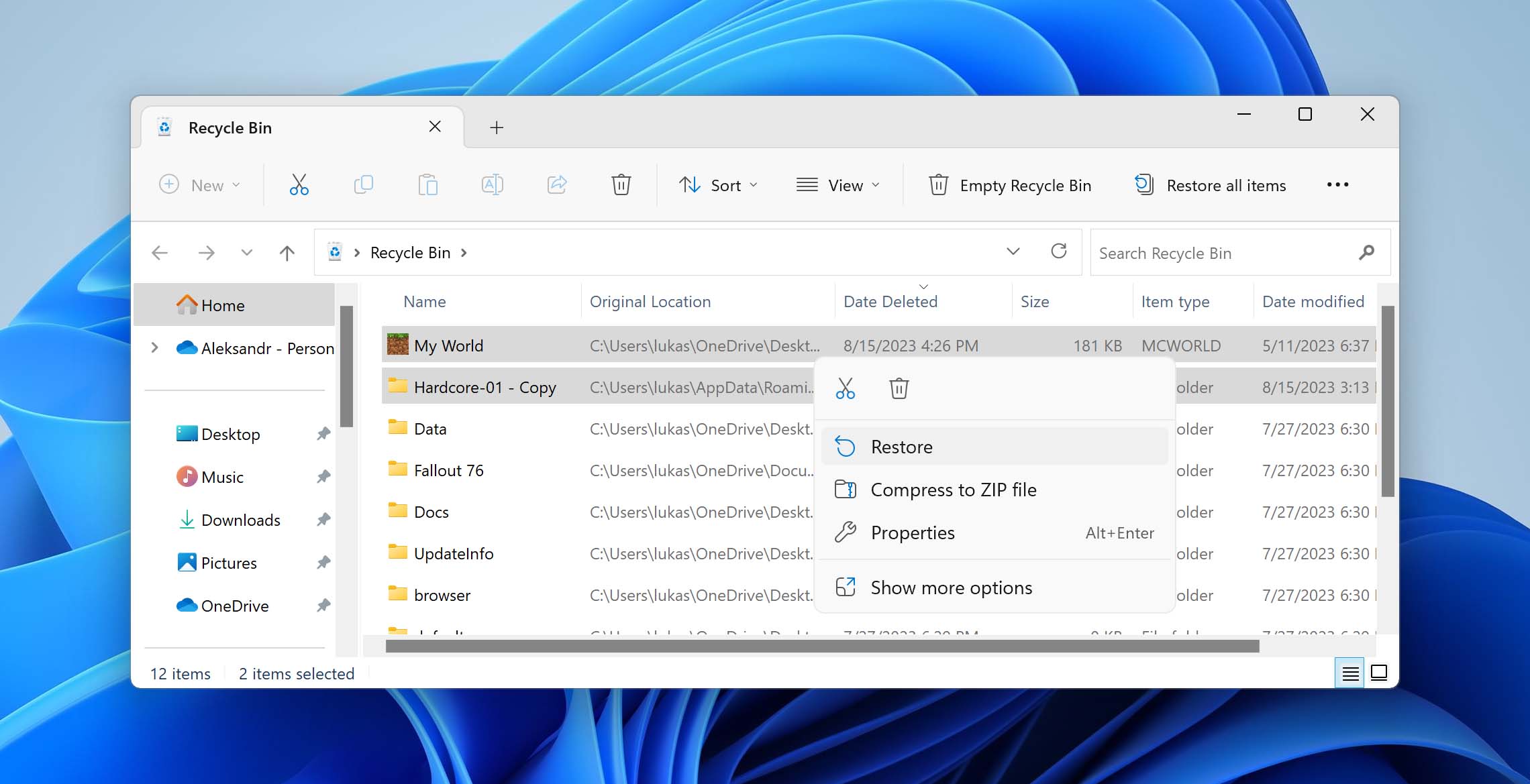Click the Copy icon in toolbar
The image size is (1530, 784).
click(x=363, y=185)
